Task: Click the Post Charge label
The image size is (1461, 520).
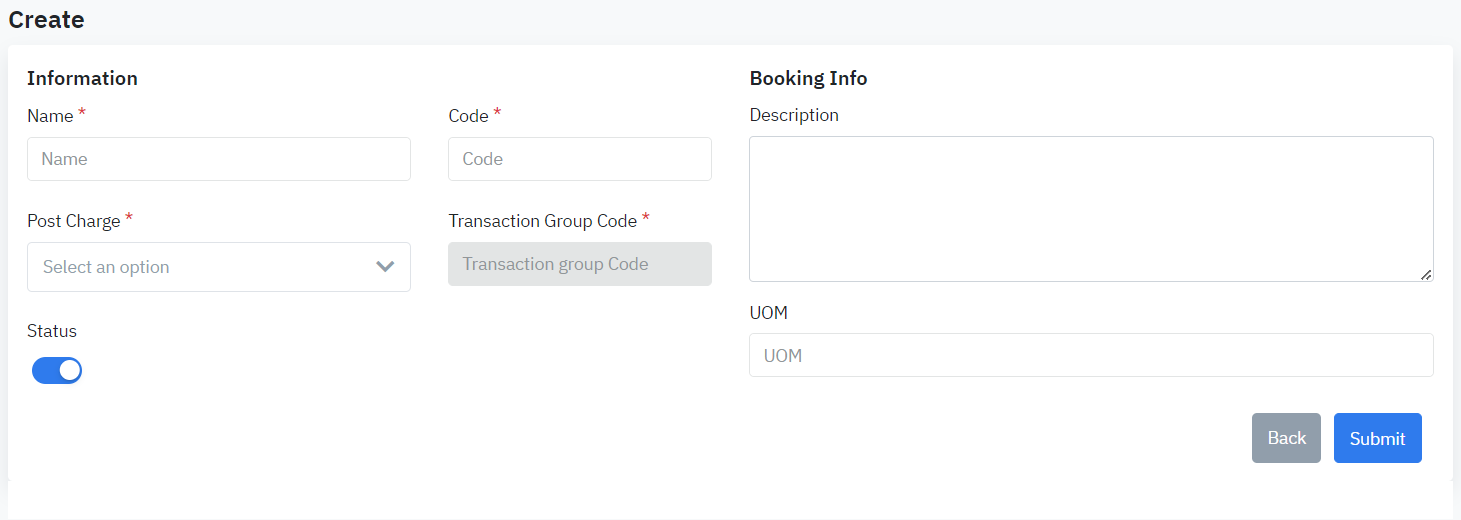Action: pos(73,221)
